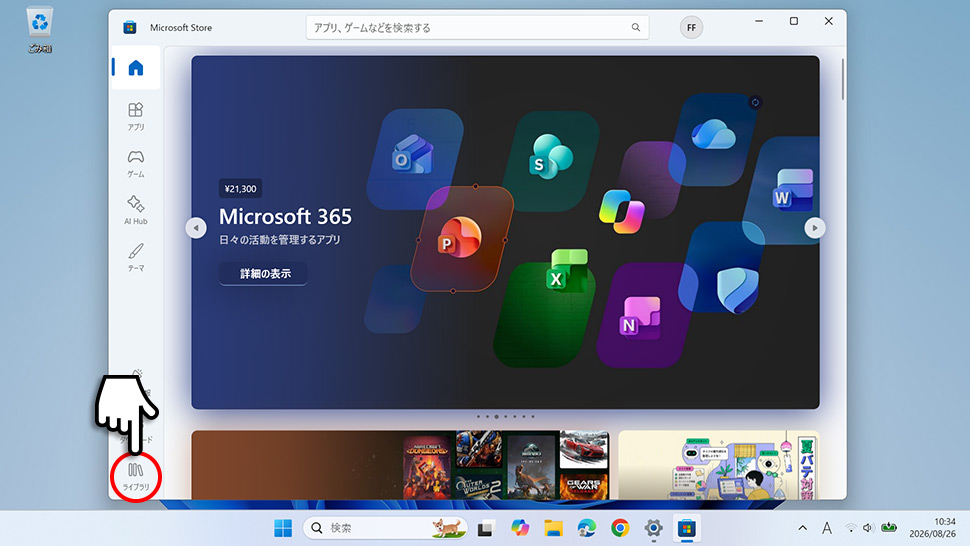
Task: Open the アプリ (Apps) section
Action: [x=135, y=116]
